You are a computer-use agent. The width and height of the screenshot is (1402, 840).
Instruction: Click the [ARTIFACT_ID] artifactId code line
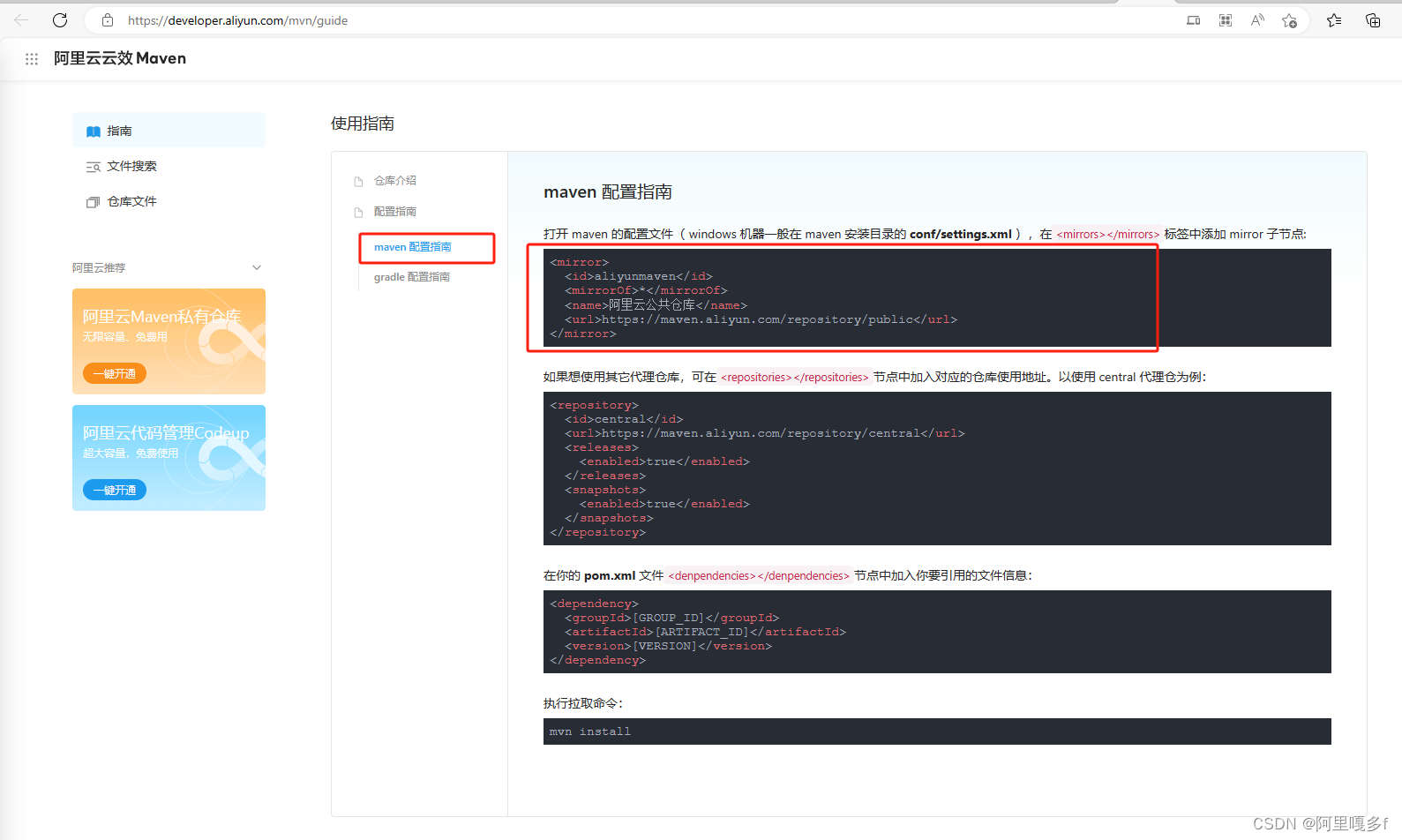(706, 632)
